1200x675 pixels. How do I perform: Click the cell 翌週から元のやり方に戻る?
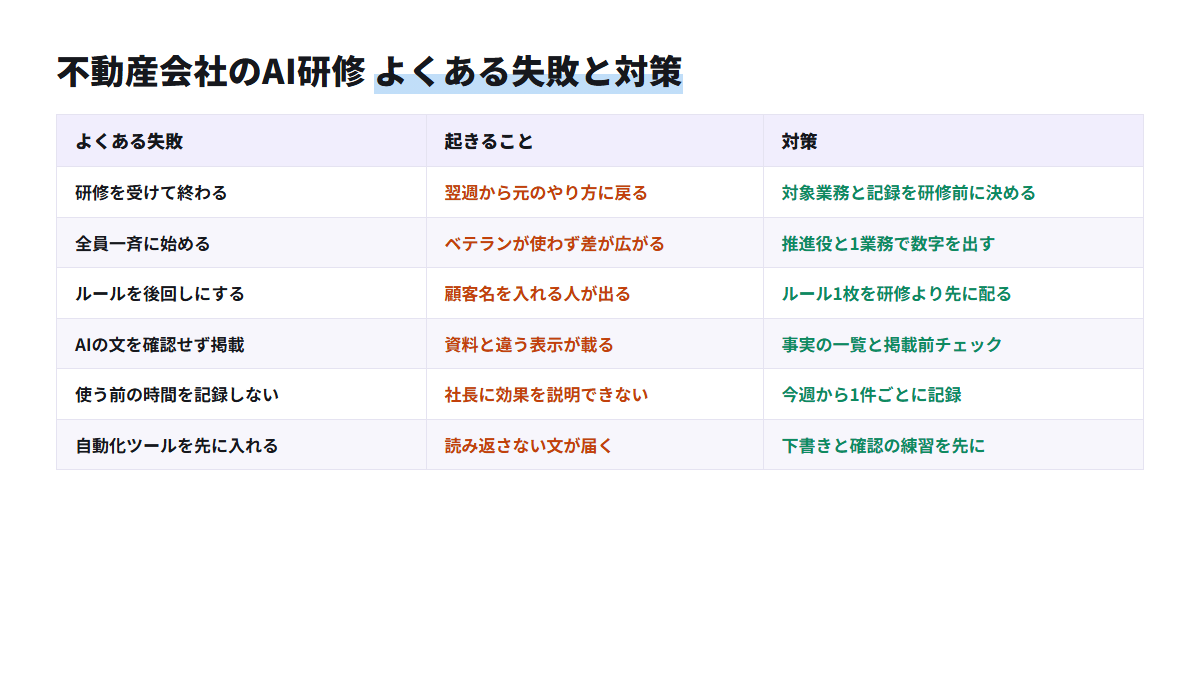point(595,192)
